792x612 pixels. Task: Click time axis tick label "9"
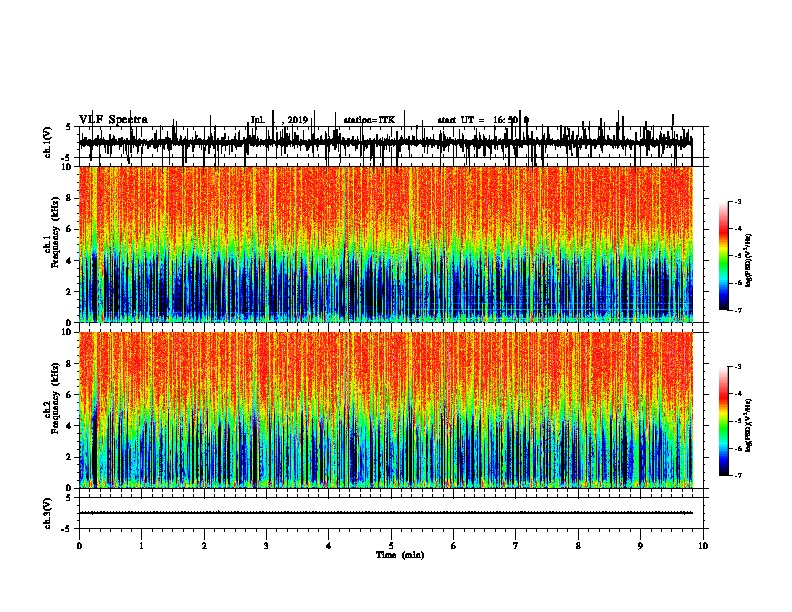click(x=640, y=546)
